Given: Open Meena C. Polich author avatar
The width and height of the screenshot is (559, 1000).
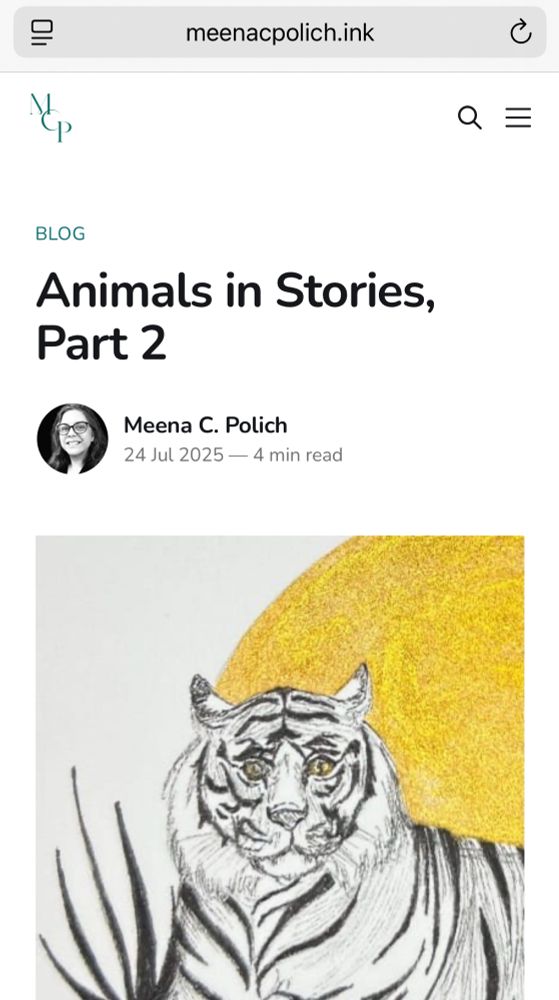Looking at the screenshot, I should (x=72, y=439).
